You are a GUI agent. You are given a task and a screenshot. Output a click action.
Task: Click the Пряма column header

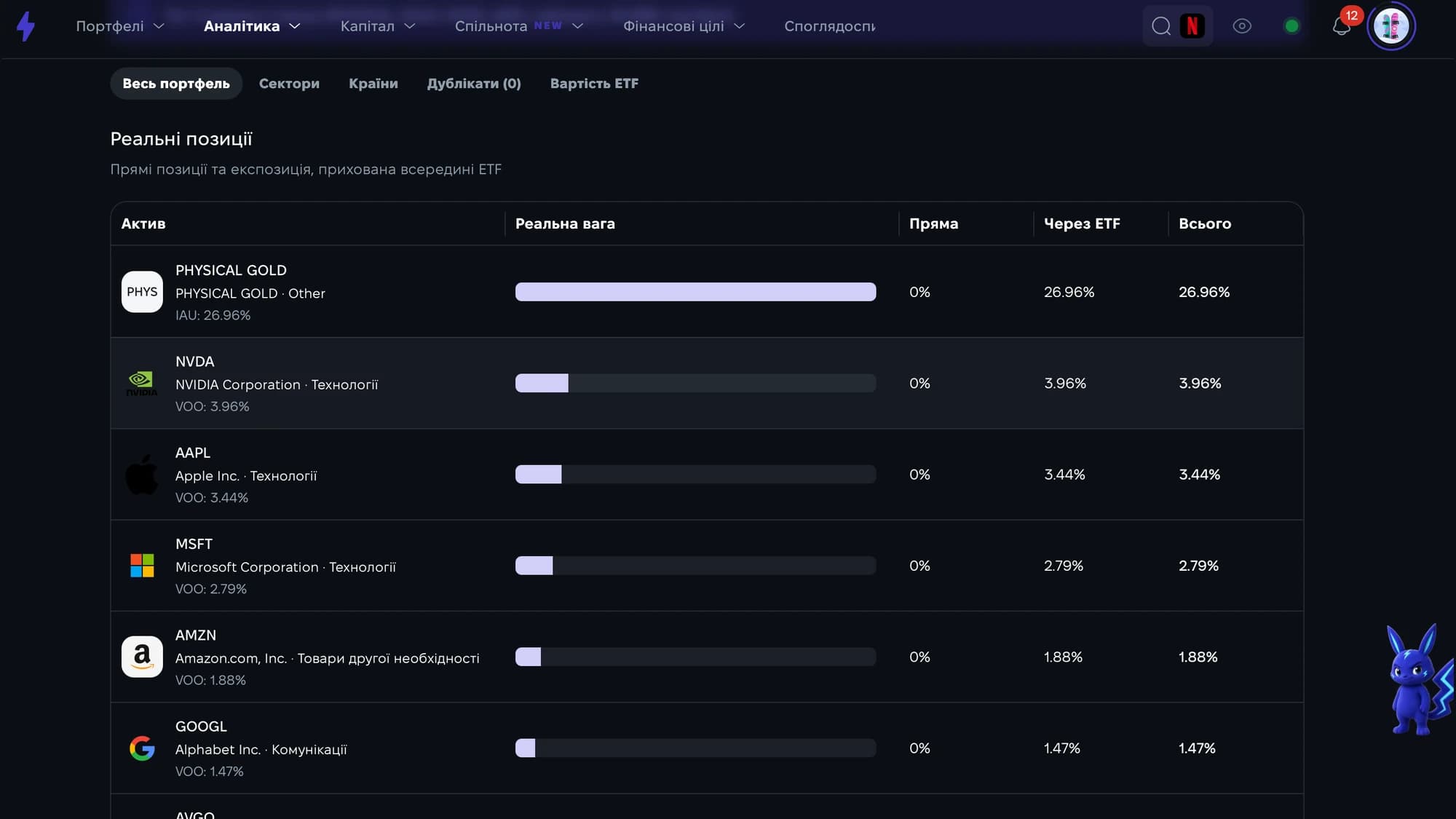pyautogui.click(x=933, y=223)
